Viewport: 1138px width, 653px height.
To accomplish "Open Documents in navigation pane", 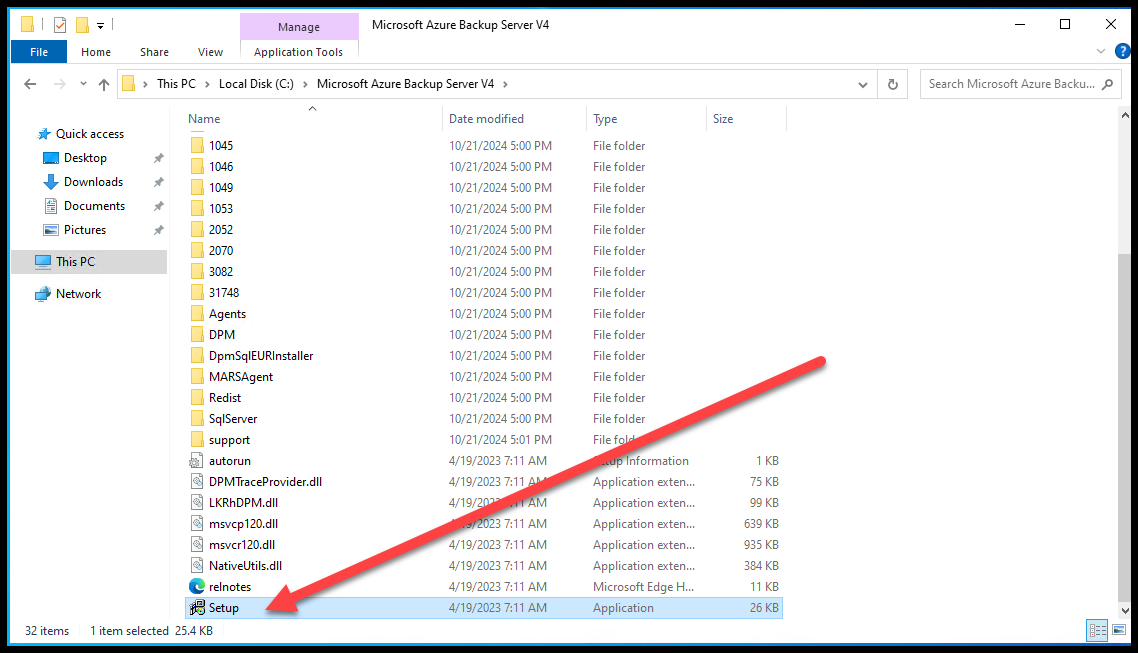I will 94,206.
